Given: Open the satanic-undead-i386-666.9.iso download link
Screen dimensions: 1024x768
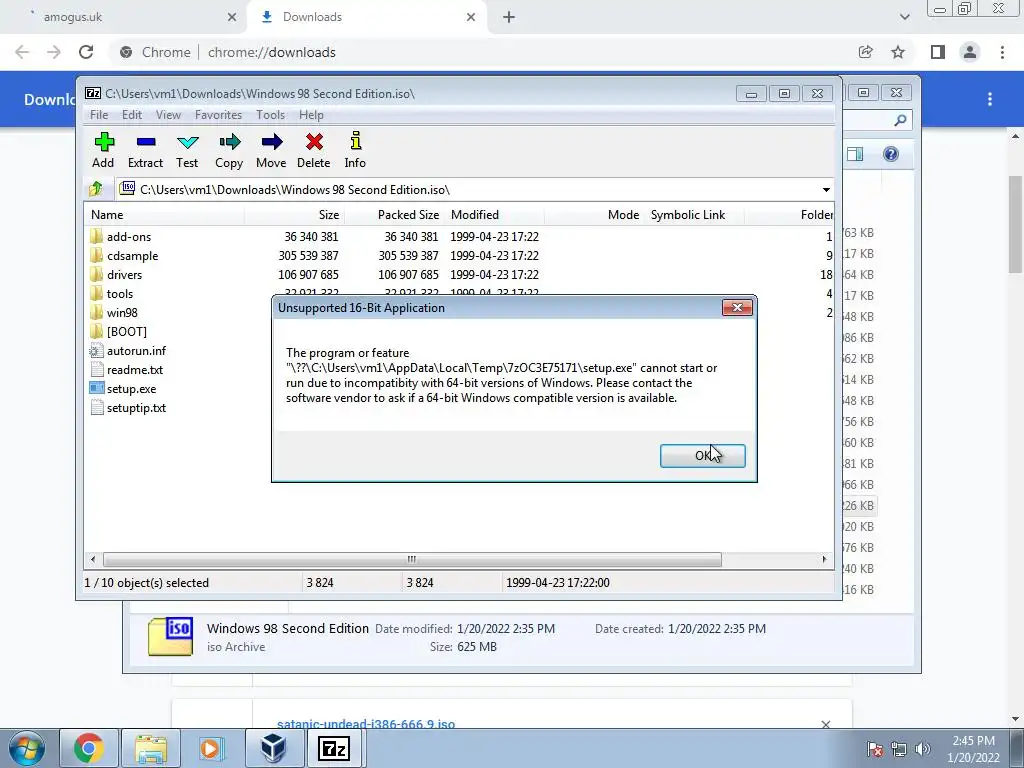Looking at the screenshot, I should (366, 724).
